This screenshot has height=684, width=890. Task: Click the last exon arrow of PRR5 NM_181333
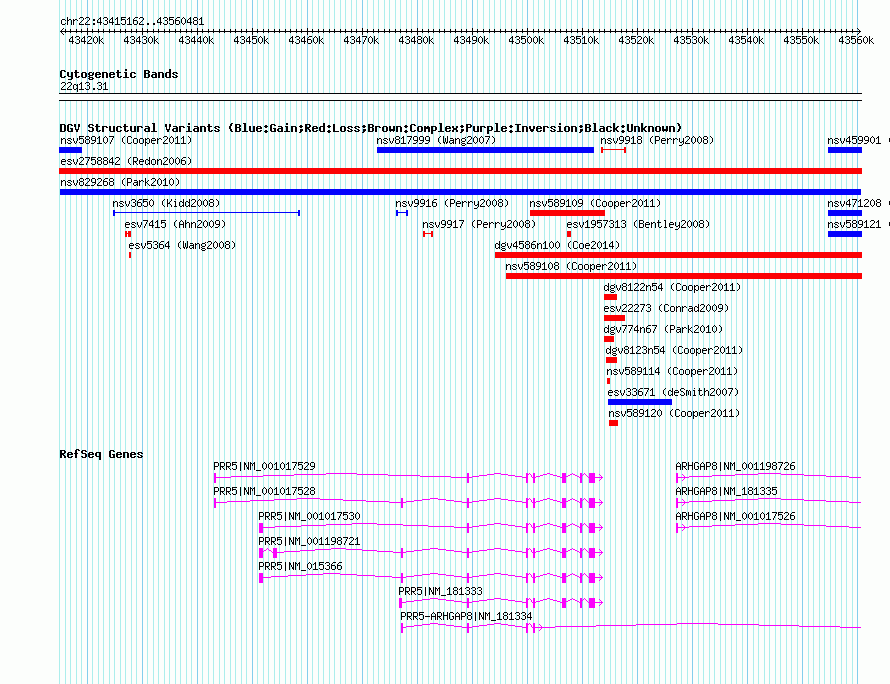pos(594,603)
